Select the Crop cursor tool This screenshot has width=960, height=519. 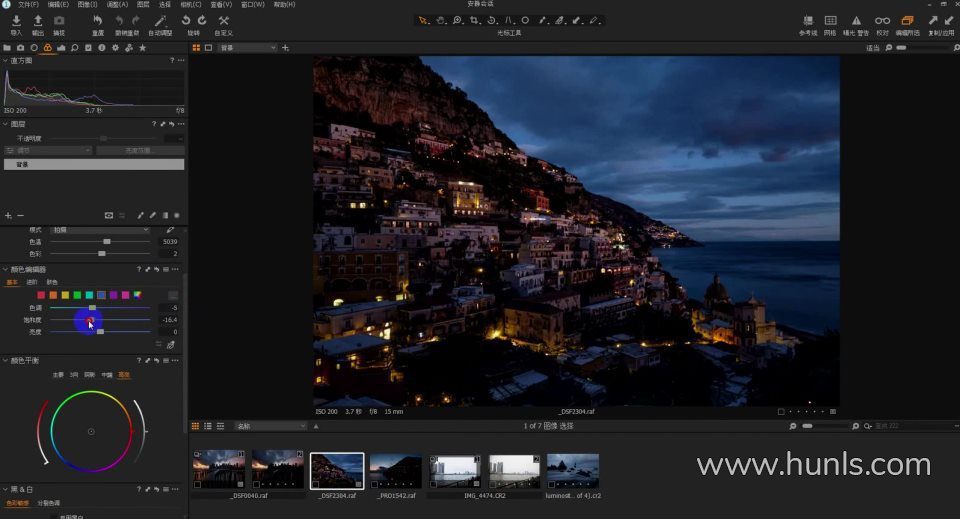point(474,20)
